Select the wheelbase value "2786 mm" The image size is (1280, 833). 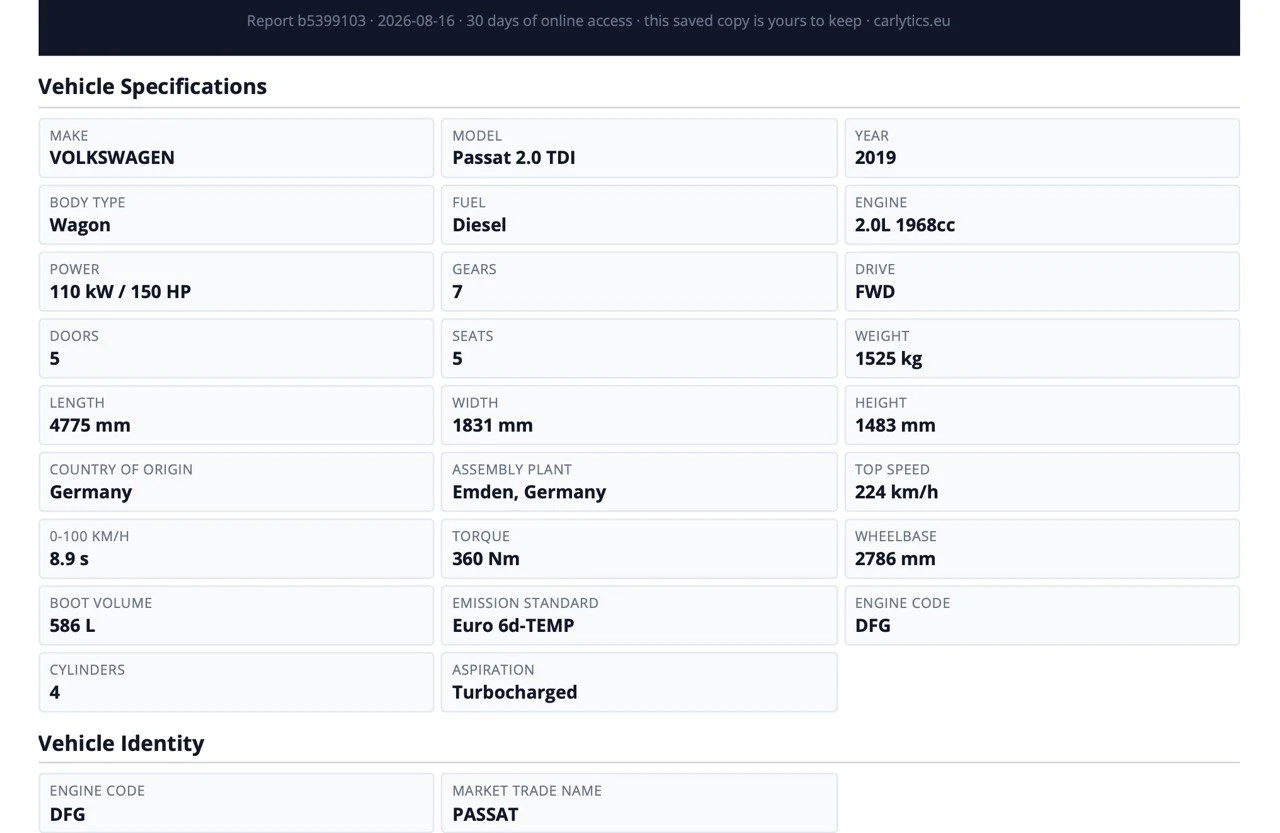coord(895,559)
